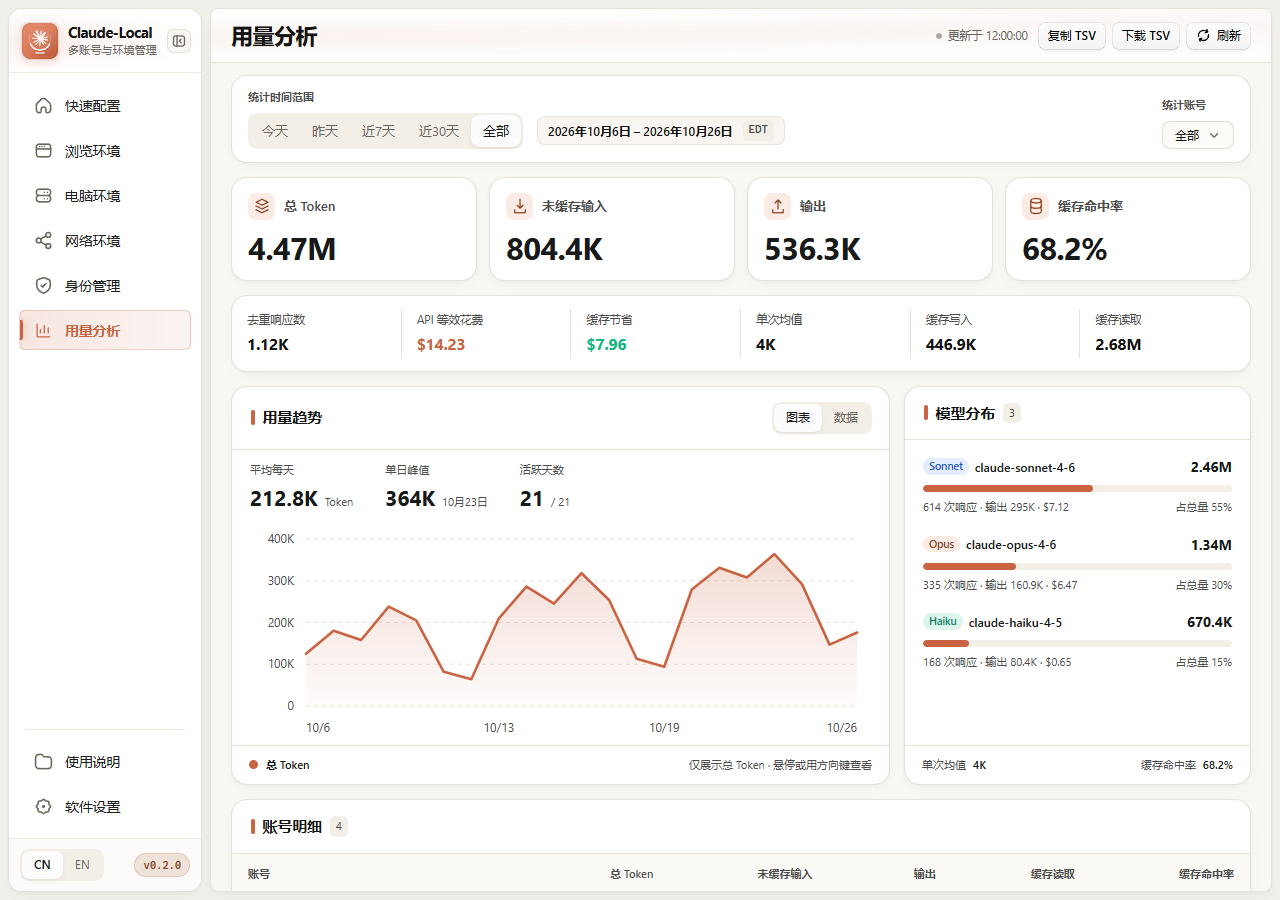Select the 近7天 time range tab
The width and height of the screenshot is (1280, 900).
point(379,131)
